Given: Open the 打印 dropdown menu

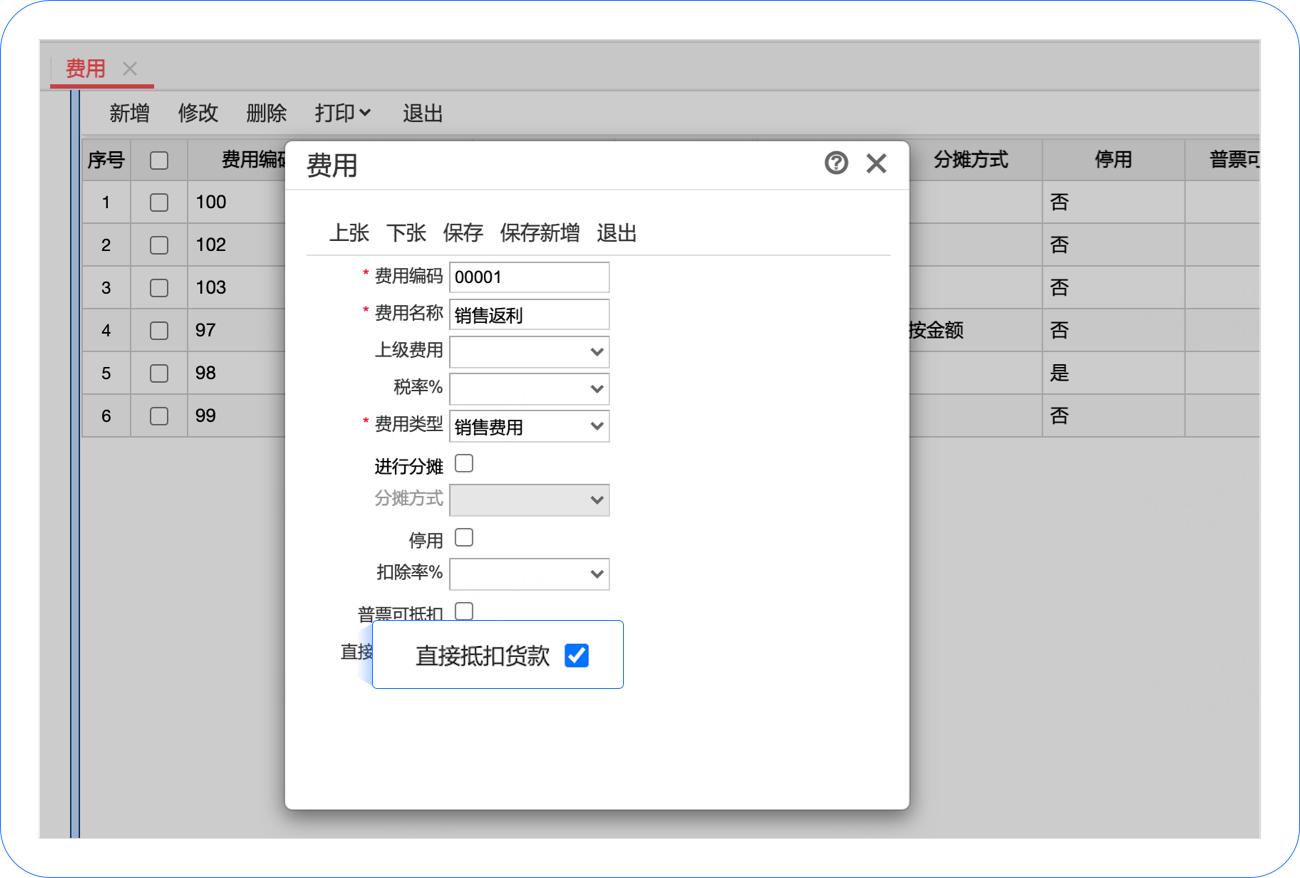Looking at the screenshot, I should (342, 114).
